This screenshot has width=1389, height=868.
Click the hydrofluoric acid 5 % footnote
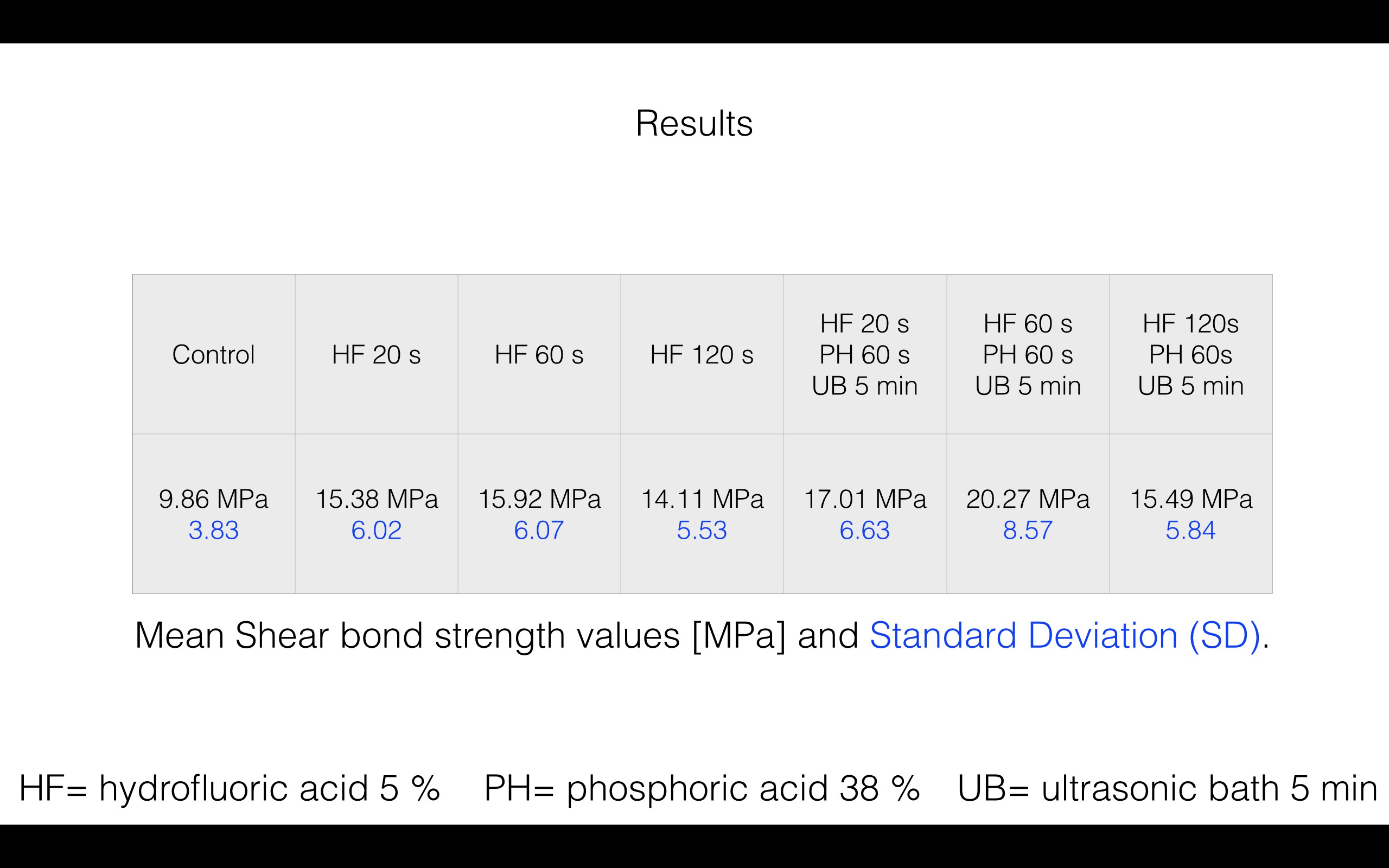[x=230, y=788]
